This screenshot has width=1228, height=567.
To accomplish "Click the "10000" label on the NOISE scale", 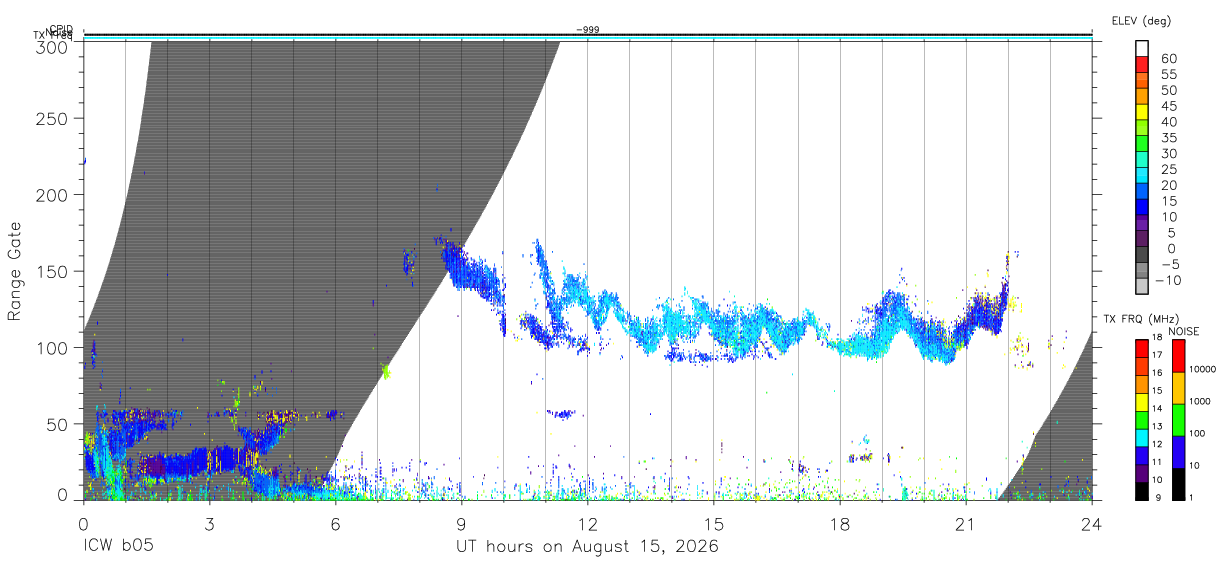I will tap(1203, 370).
